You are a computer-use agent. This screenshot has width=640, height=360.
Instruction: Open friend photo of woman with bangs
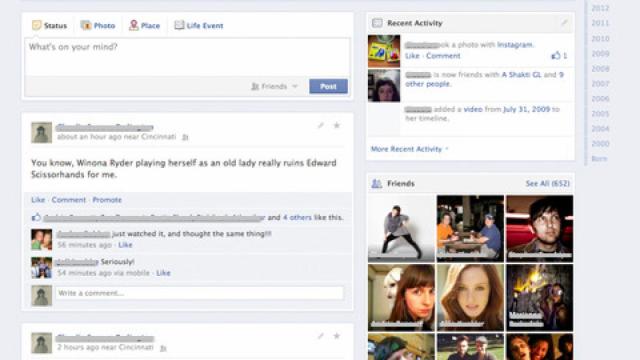point(401,297)
